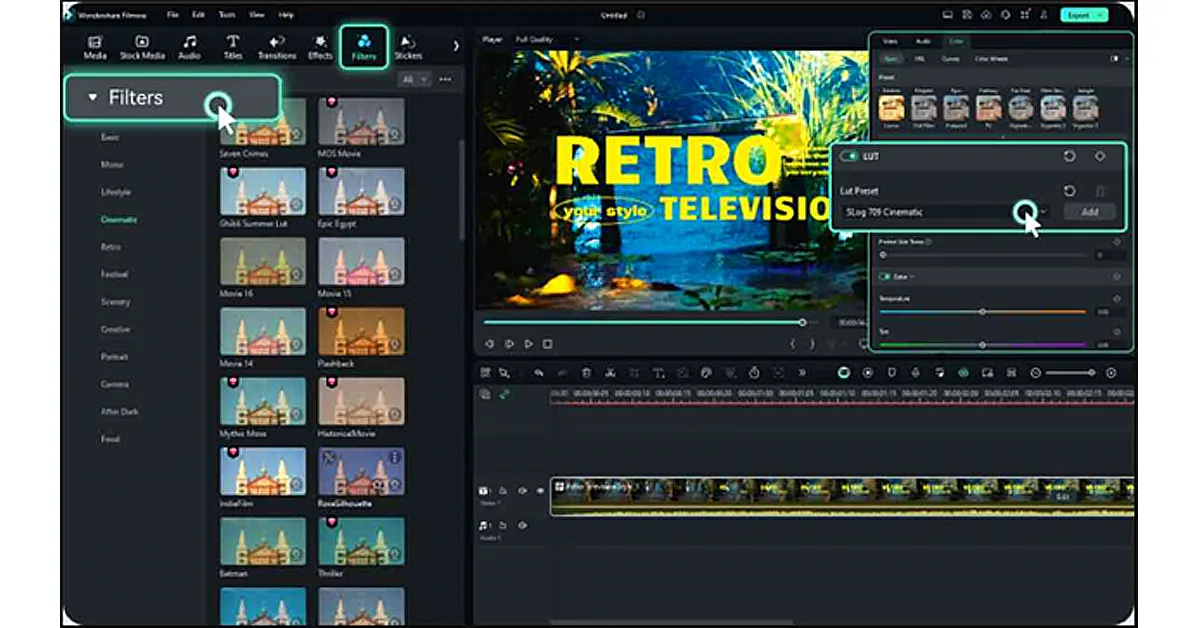The height and width of the screenshot is (628, 1200).
Task: Lock the Audio 1 track
Action: click(x=504, y=525)
